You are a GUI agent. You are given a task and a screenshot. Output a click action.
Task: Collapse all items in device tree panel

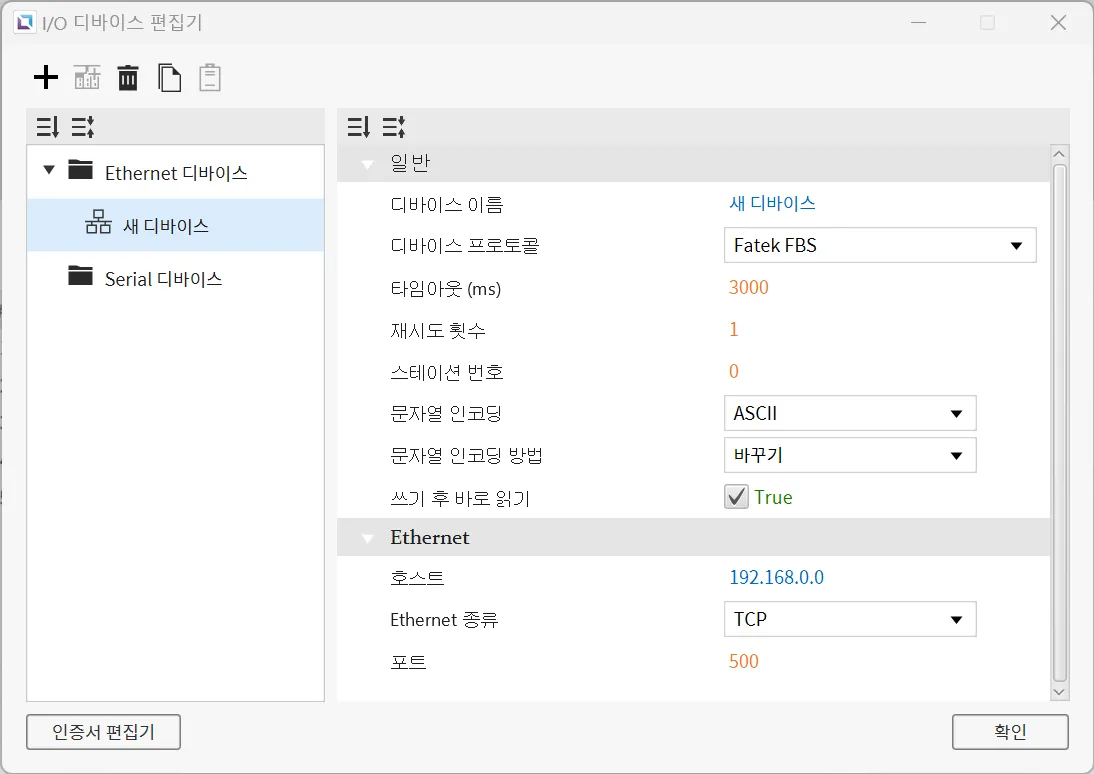click(x=82, y=127)
